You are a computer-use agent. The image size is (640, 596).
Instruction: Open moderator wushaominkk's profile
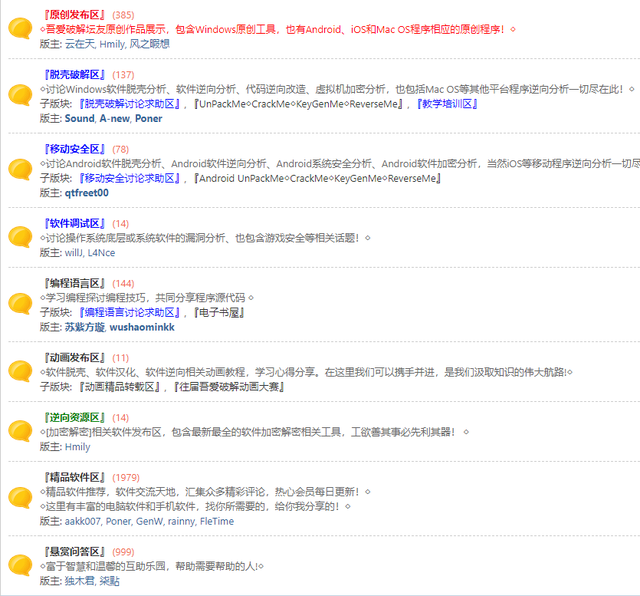[141, 327]
